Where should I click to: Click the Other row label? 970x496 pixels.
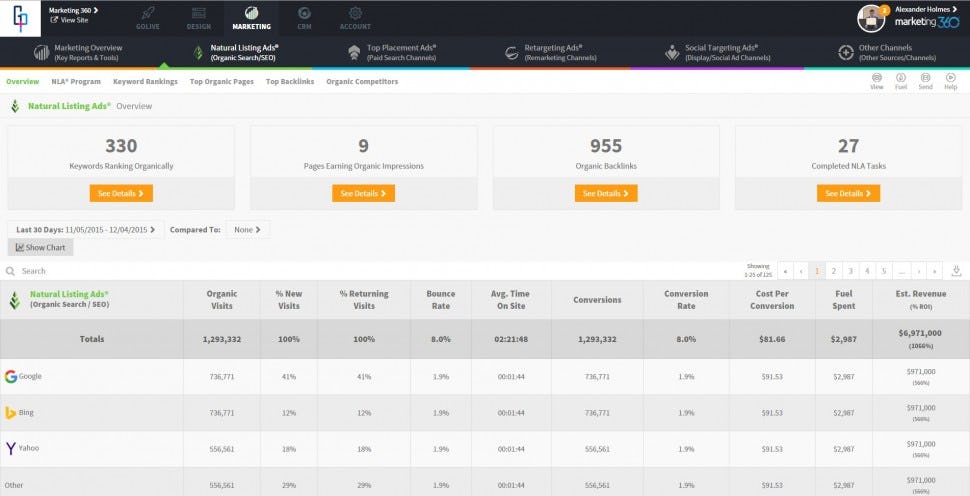tap(14, 485)
